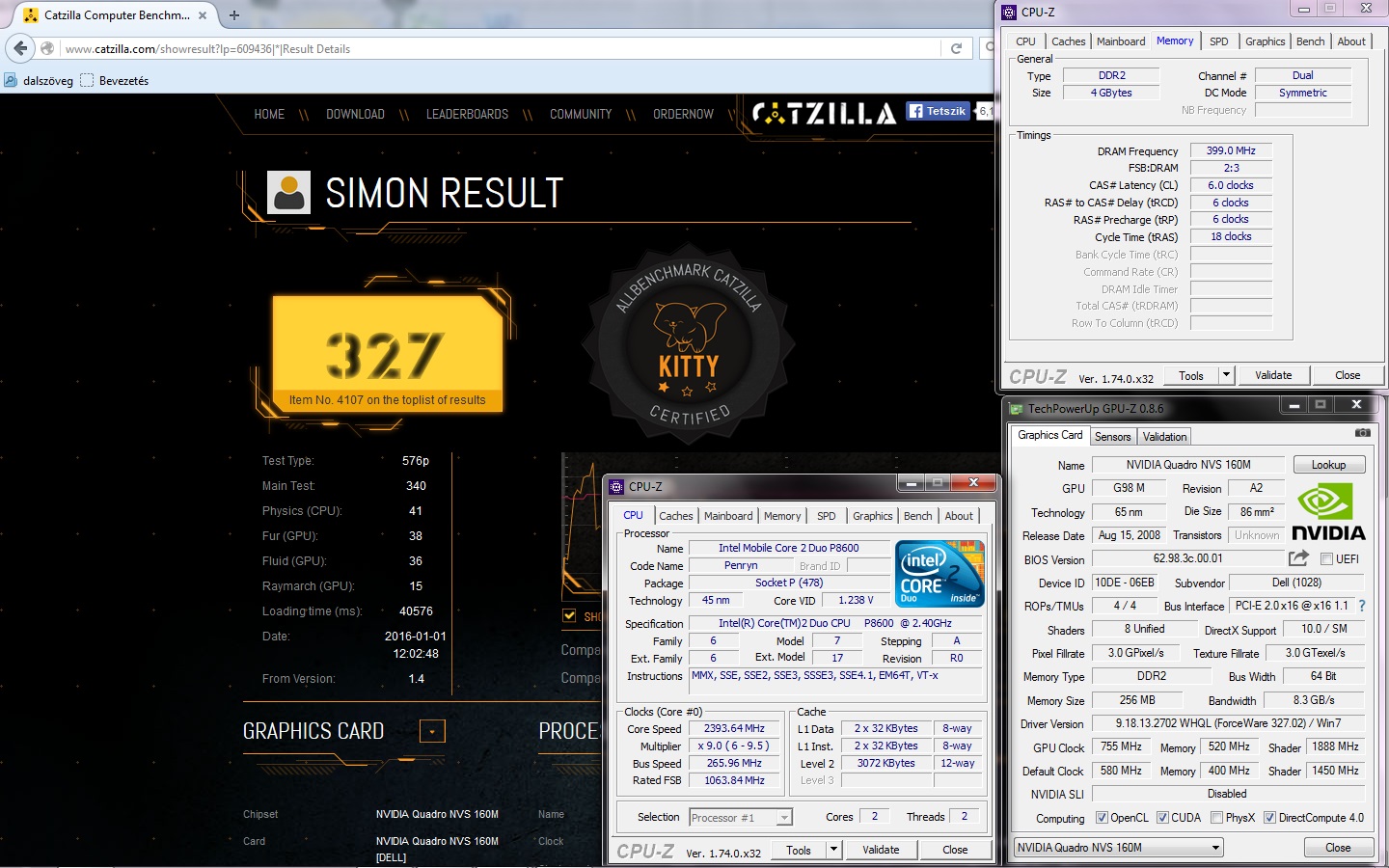Click the Facebook Tetszik like button
The height and width of the screenshot is (868, 1389).
click(937, 112)
